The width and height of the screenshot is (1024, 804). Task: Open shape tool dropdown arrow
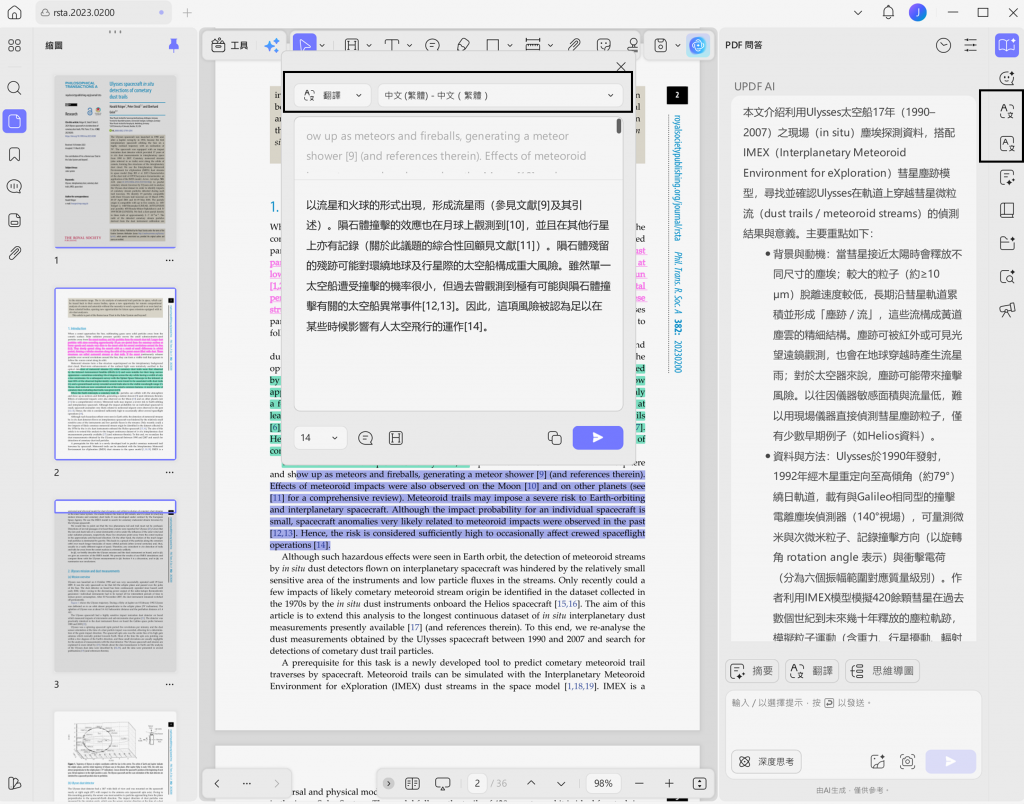(509, 45)
